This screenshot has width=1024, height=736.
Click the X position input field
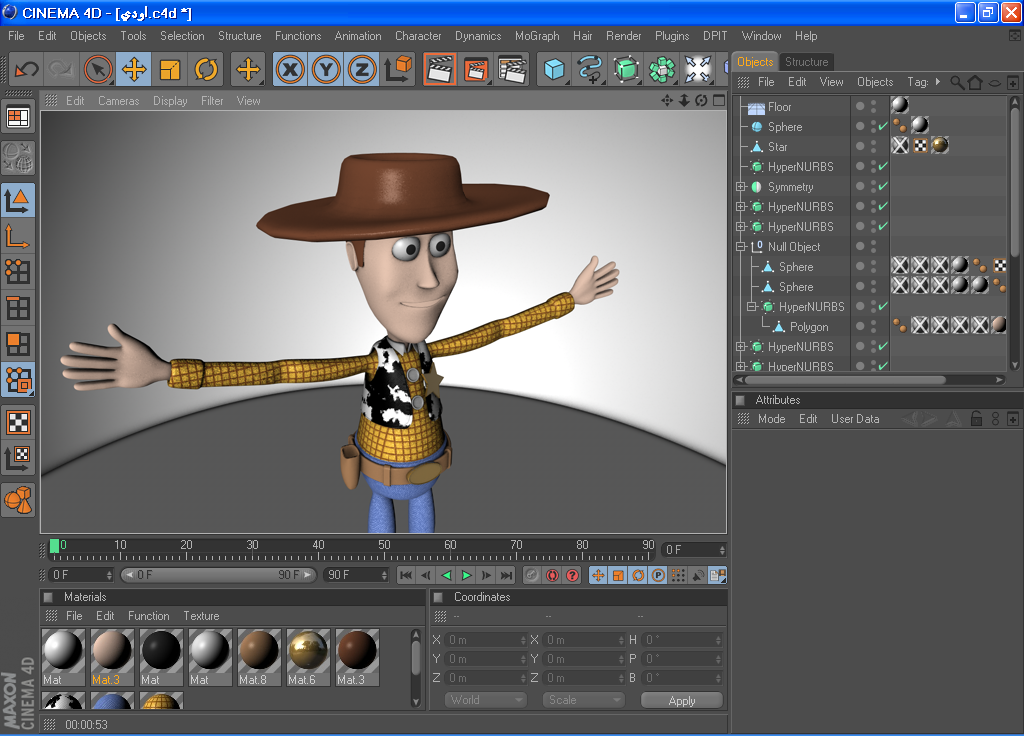pyautogui.click(x=485, y=640)
